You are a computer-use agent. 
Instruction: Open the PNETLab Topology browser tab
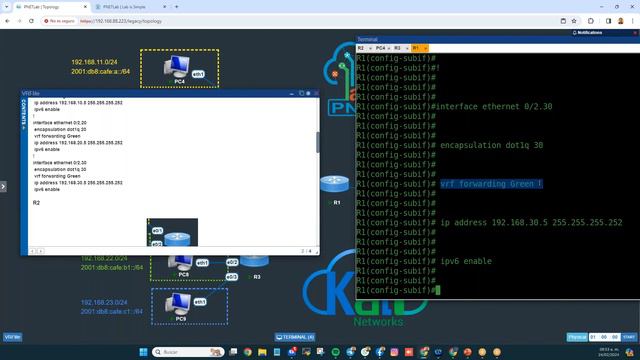[x=51, y=7]
